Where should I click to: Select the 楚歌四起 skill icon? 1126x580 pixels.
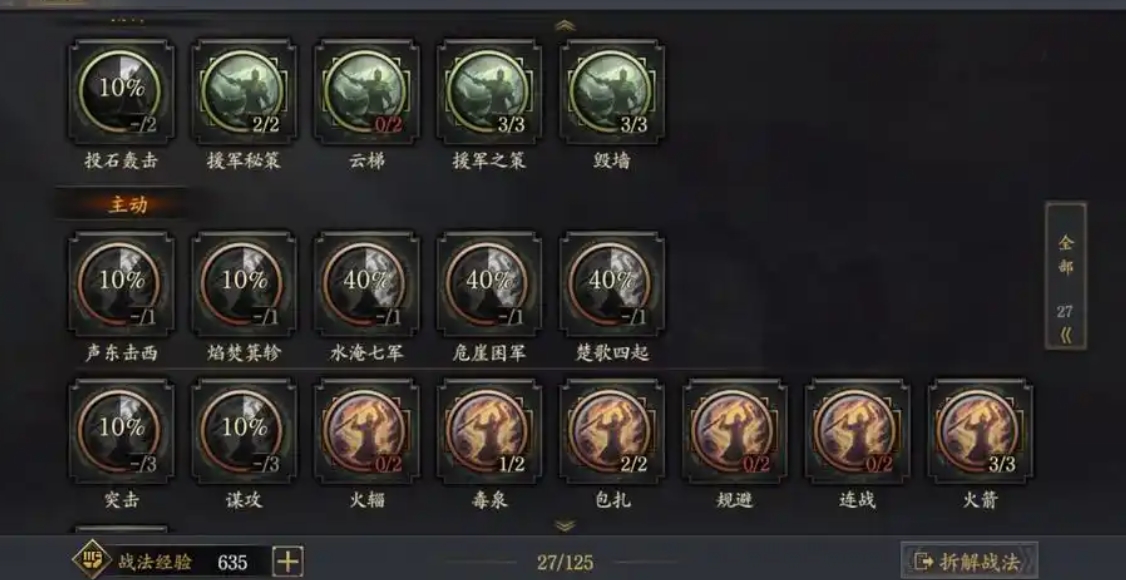(x=612, y=284)
